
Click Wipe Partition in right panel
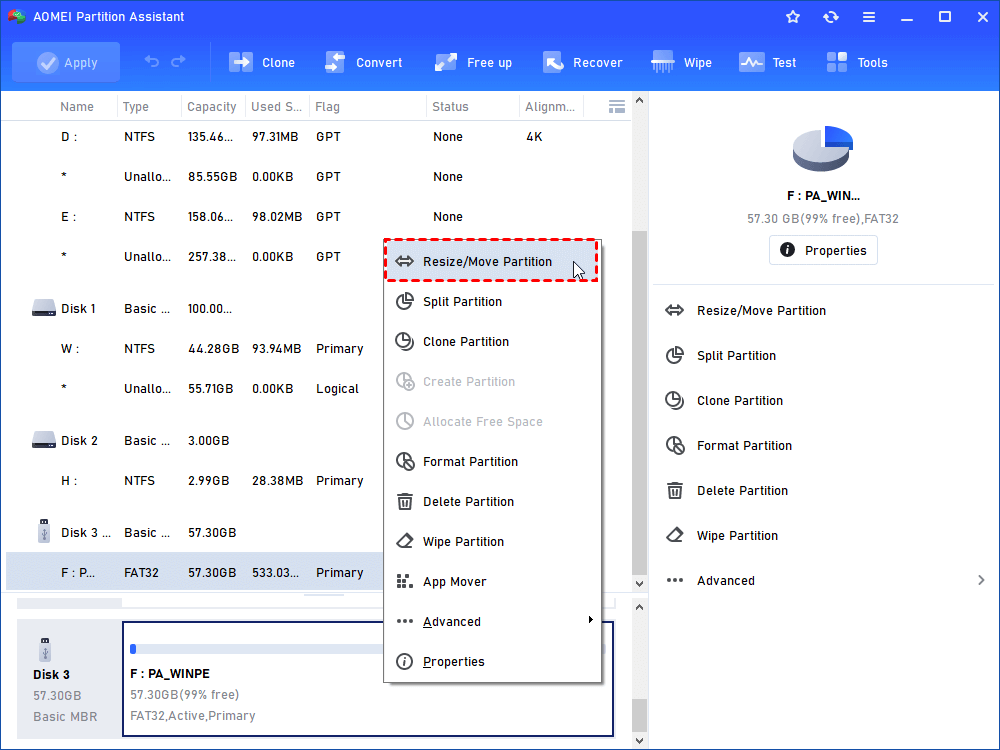click(x=721, y=535)
